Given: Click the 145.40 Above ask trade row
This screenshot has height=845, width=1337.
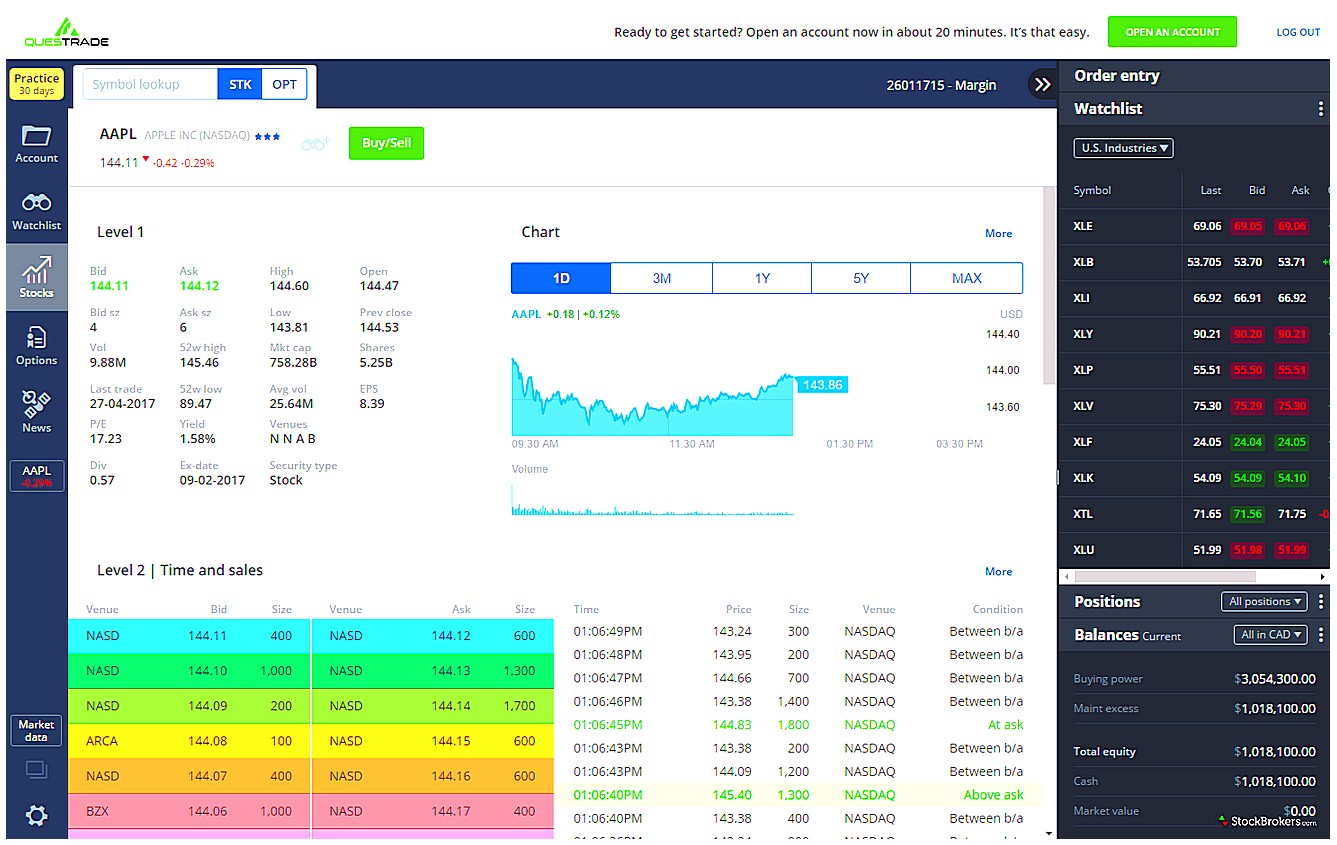Looking at the screenshot, I should tap(798, 795).
